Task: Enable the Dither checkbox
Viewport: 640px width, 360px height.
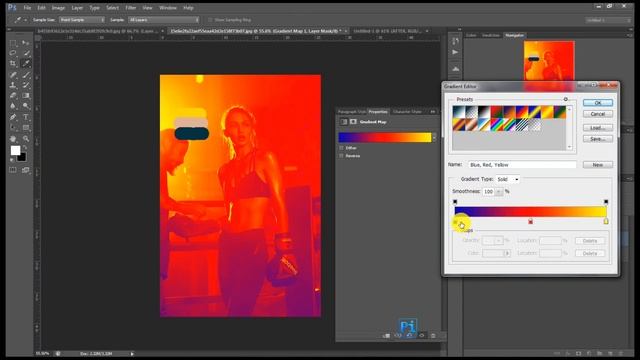Action: pos(341,148)
